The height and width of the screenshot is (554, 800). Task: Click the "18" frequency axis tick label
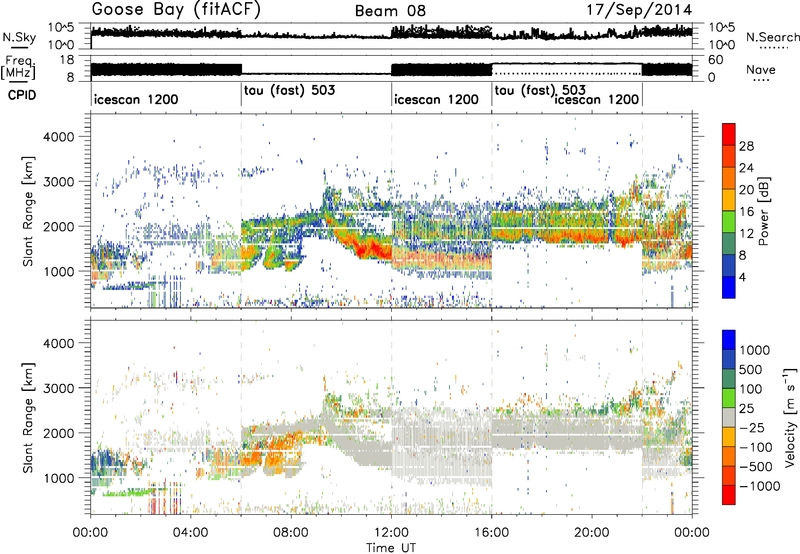[x=67, y=60]
